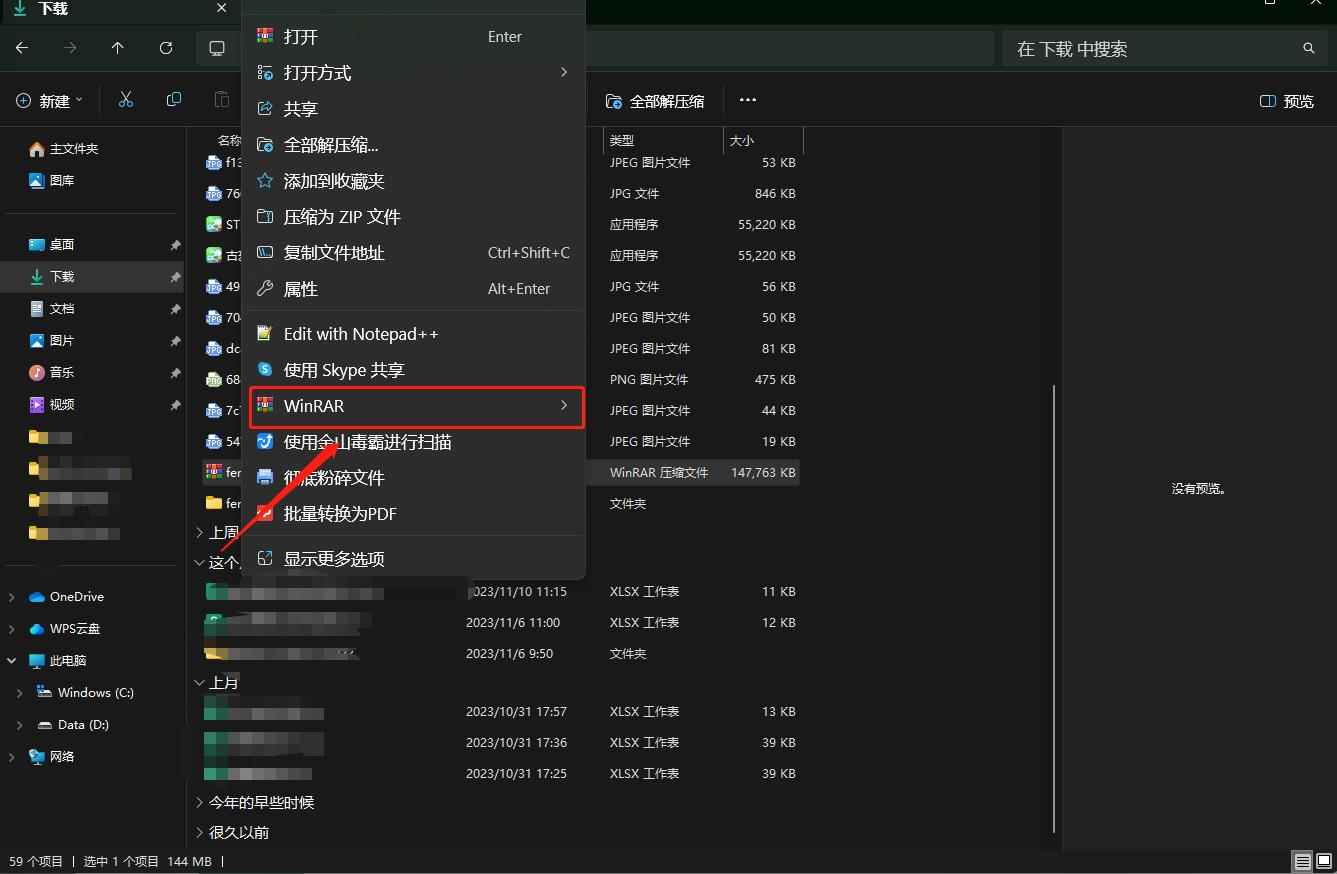Click the Back navigation arrow

click(22, 48)
